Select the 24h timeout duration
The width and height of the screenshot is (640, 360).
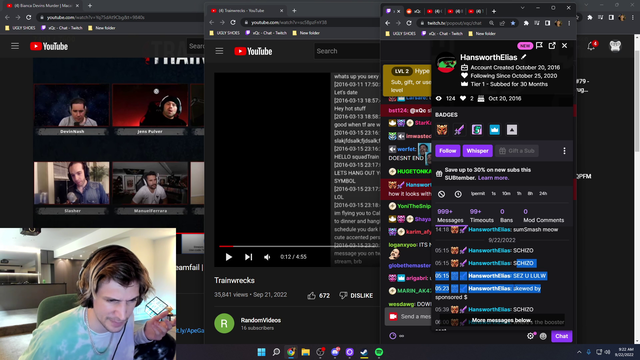pos(543,193)
